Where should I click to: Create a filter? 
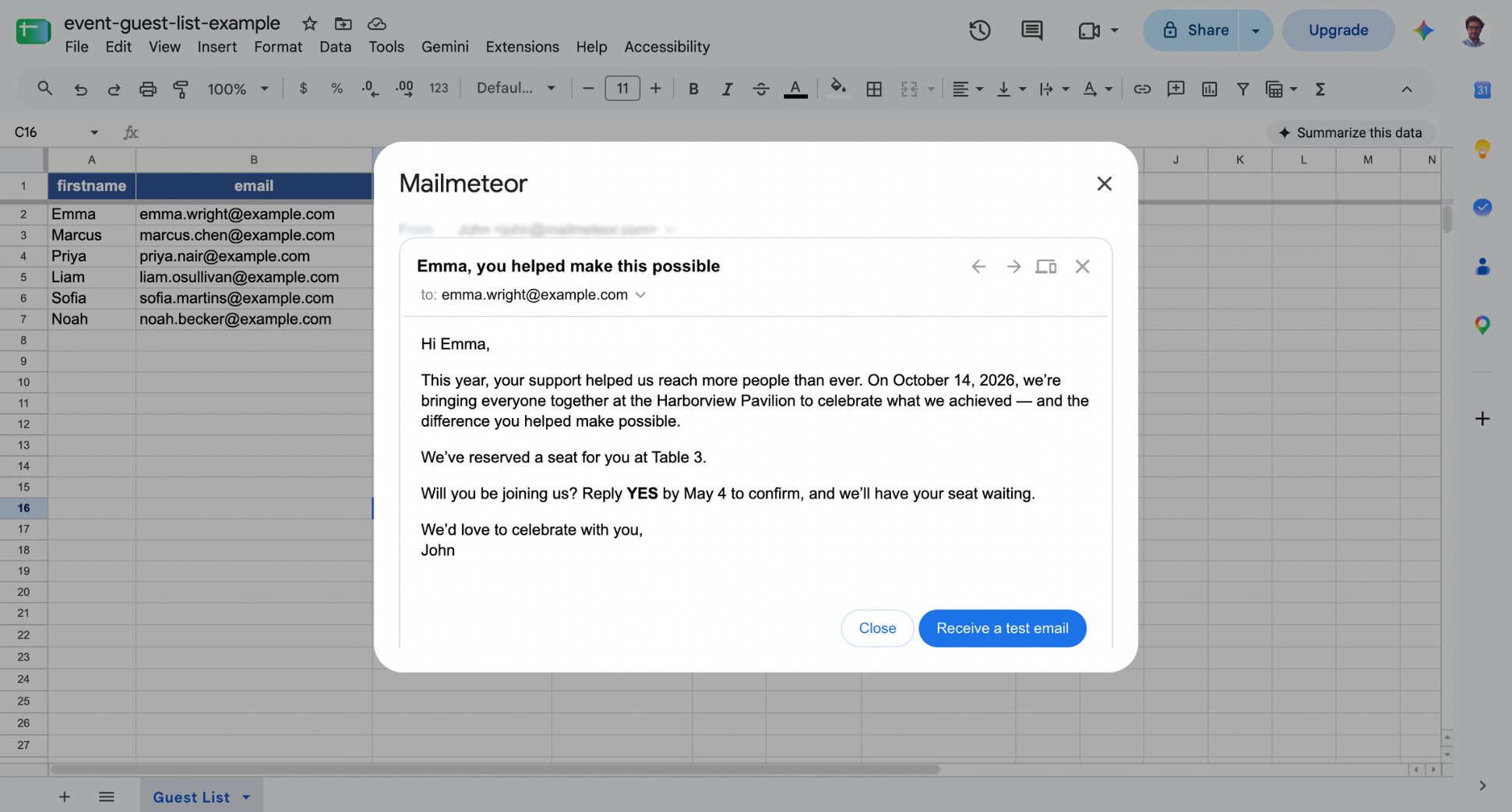1242,89
